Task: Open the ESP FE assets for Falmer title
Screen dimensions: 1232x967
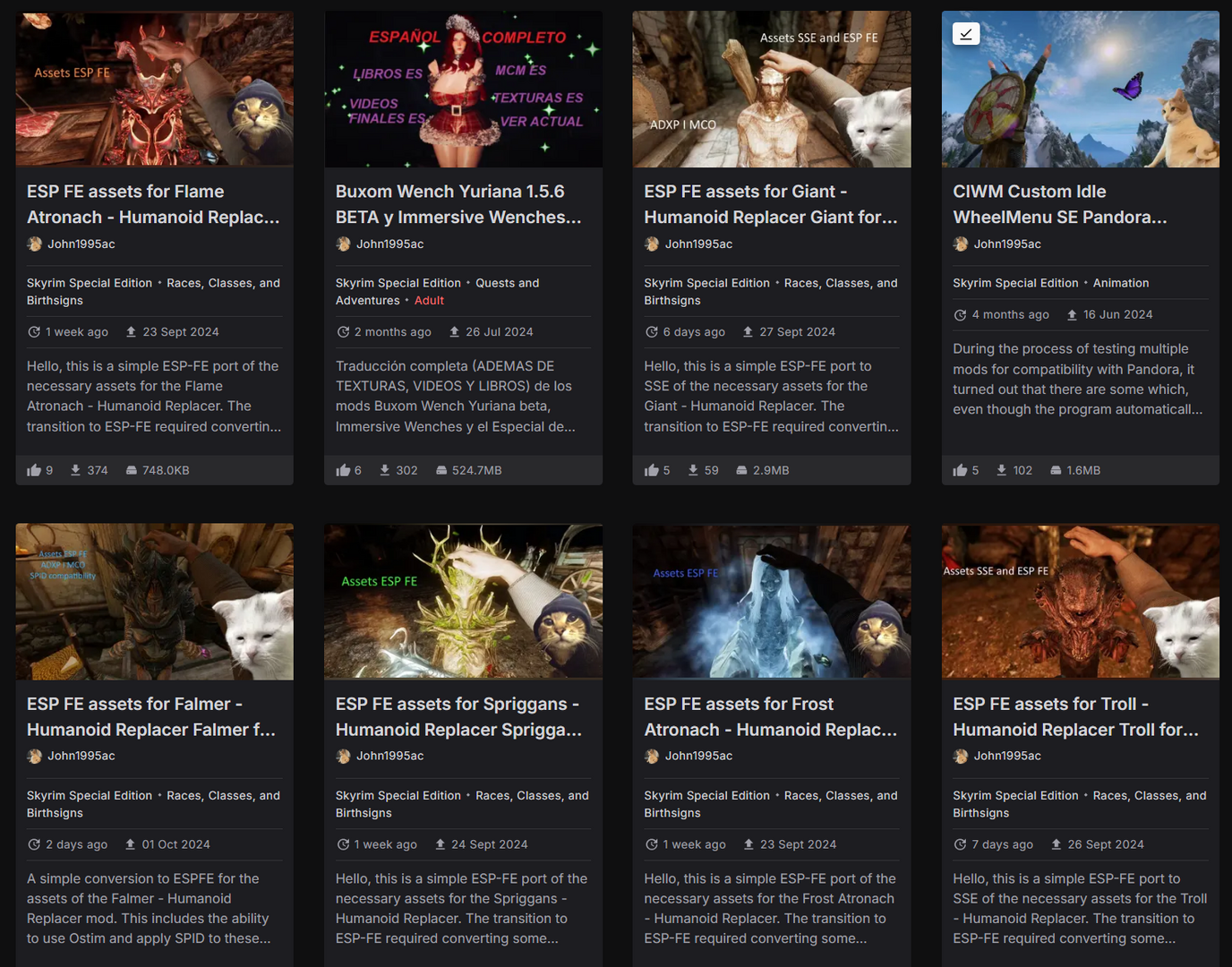Action: coord(151,717)
